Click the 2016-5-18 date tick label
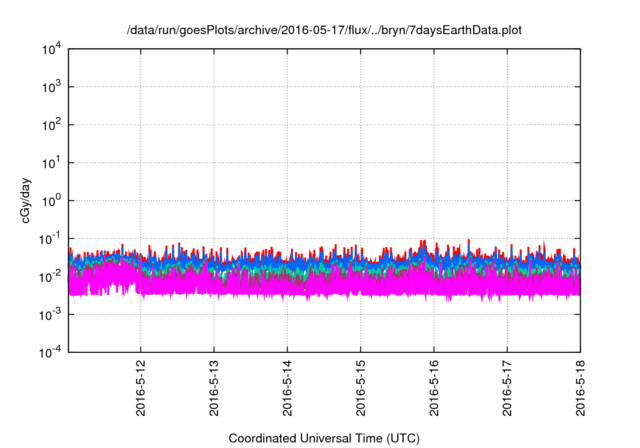The image size is (640, 448). pyautogui.click(x=580, y=388)
